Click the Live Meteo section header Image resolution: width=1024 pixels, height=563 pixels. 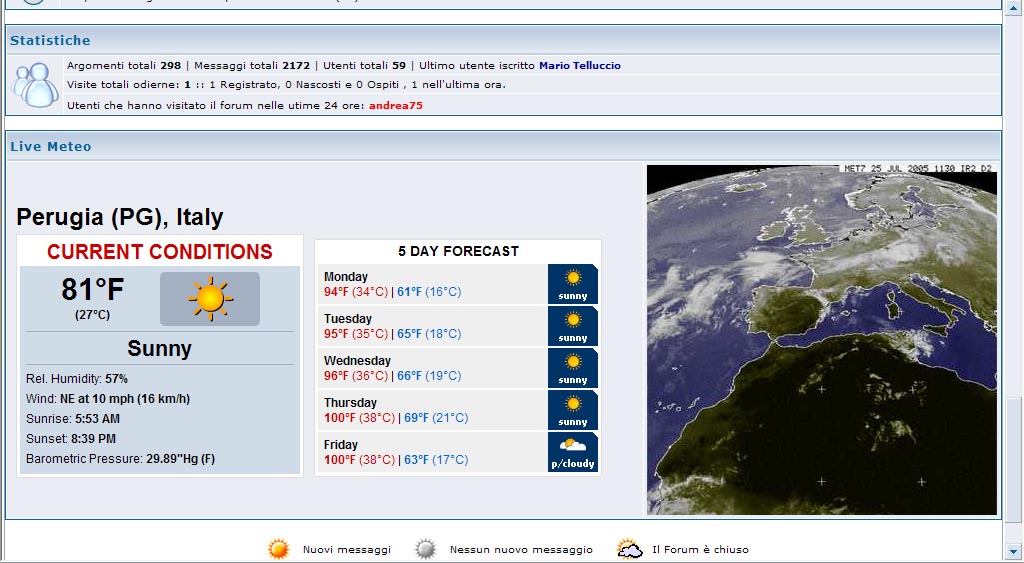click(x=50, y=147)
